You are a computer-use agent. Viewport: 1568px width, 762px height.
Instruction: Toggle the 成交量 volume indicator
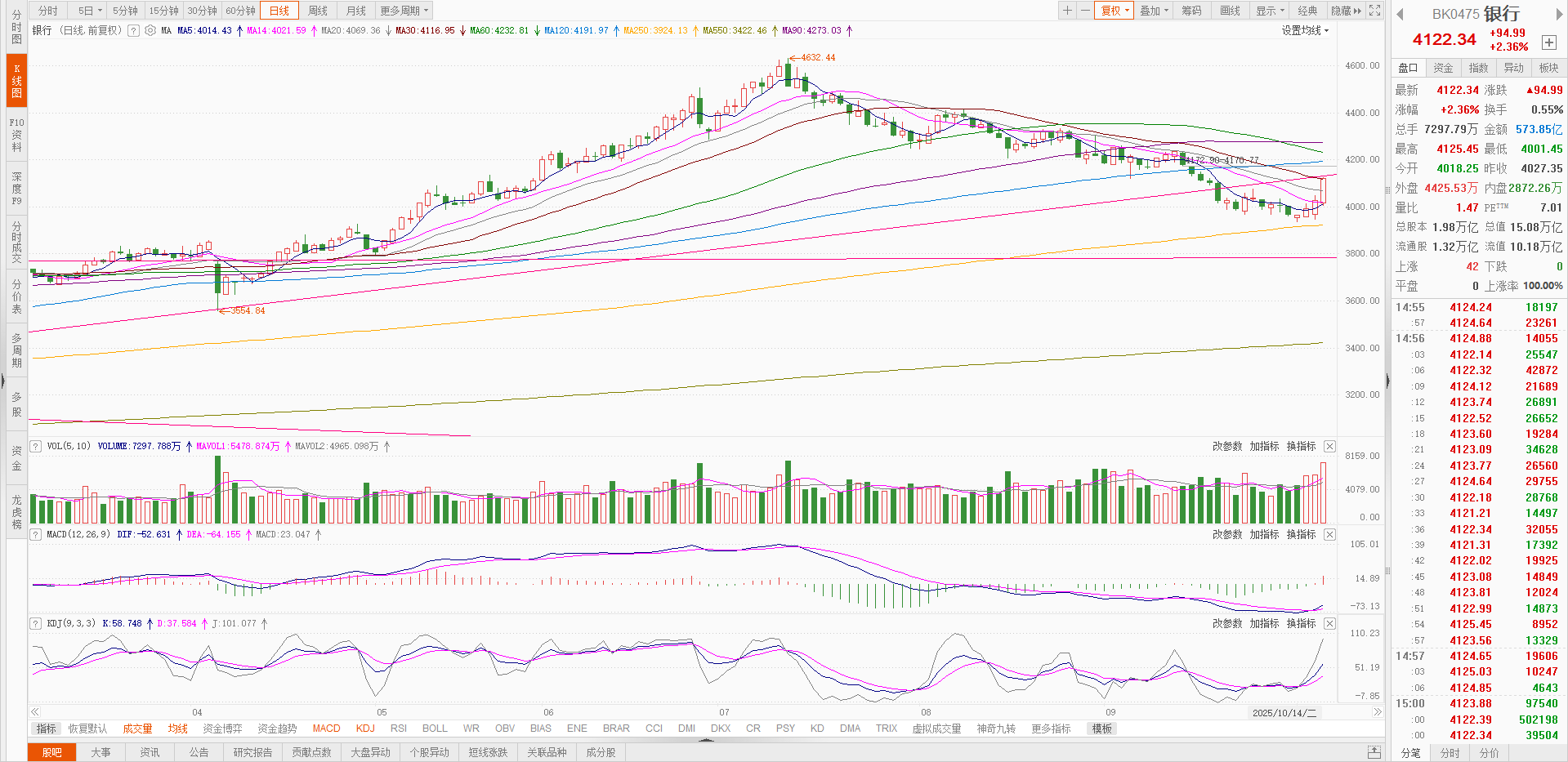137,729
